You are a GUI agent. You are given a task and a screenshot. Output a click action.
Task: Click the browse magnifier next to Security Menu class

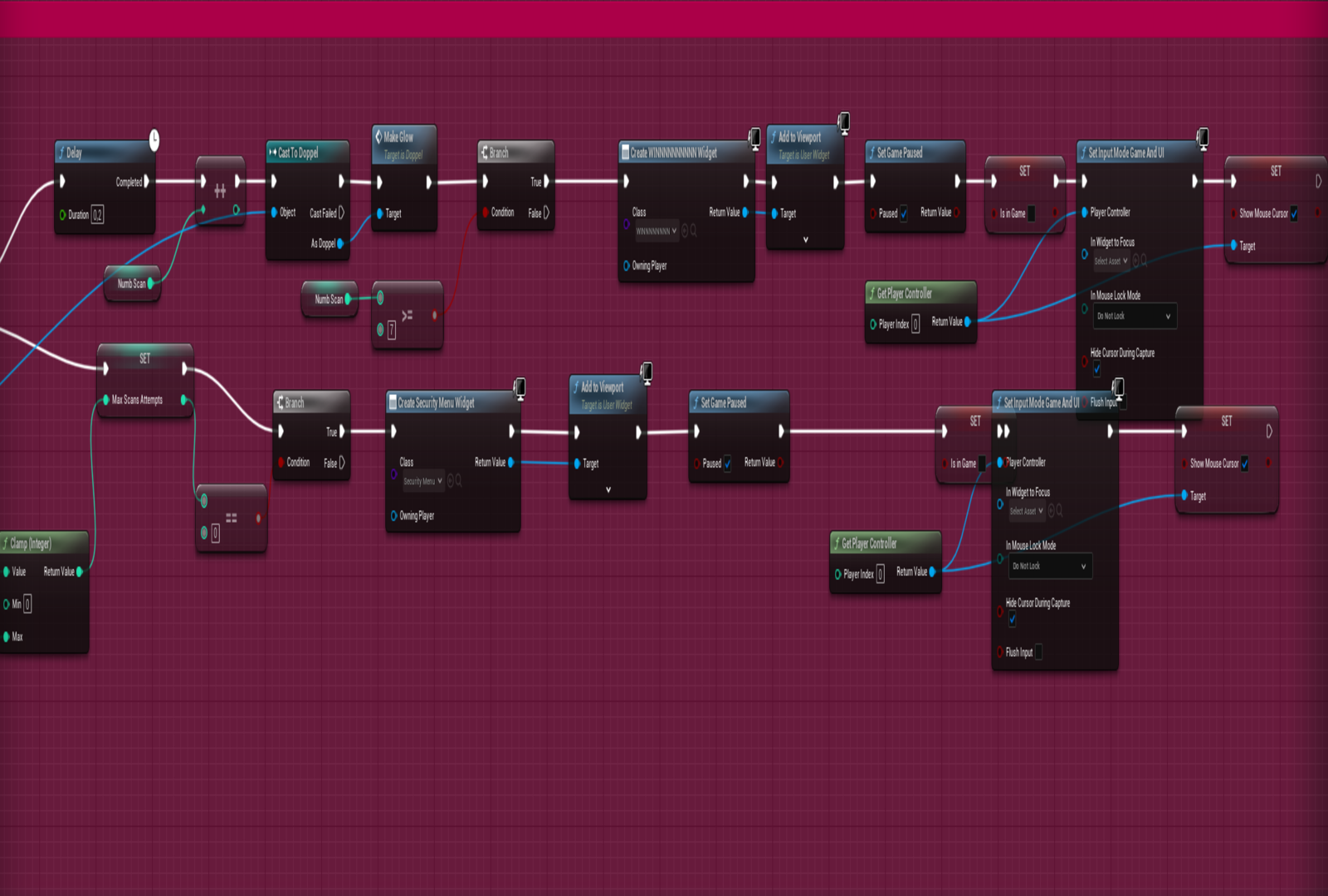click(x=458, y=481)
